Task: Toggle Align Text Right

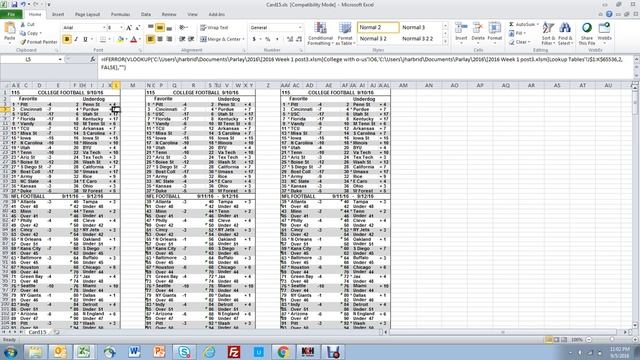Action: pyautogui.click(x=169, y=39)
